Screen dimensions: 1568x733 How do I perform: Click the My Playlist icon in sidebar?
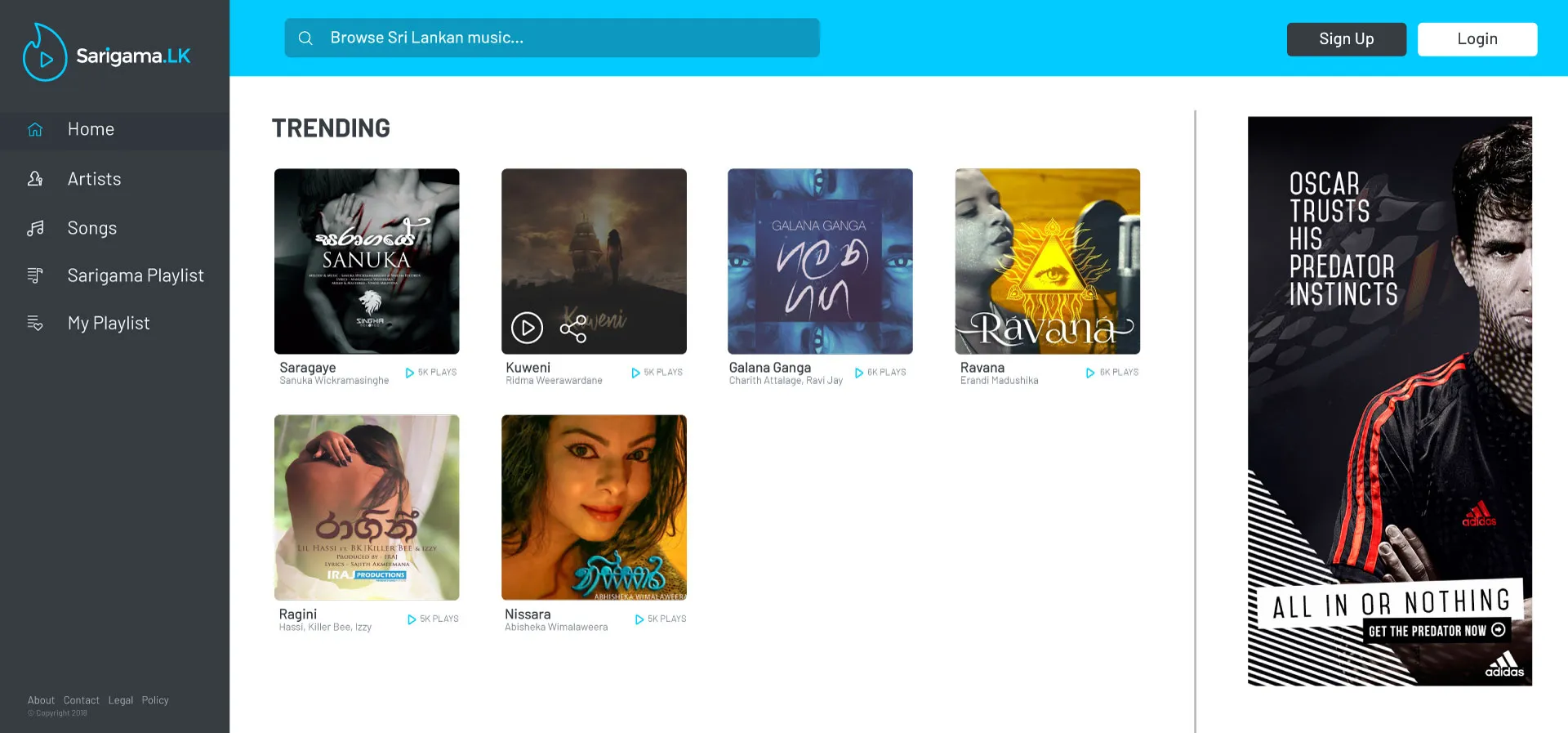point(35,323)
